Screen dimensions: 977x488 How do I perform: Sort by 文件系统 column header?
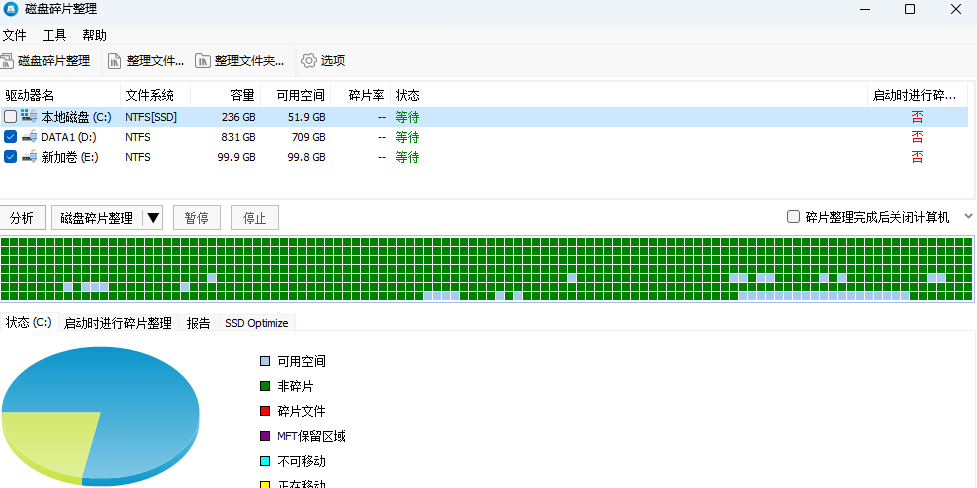pyautogui.click(x=155, y=95)
